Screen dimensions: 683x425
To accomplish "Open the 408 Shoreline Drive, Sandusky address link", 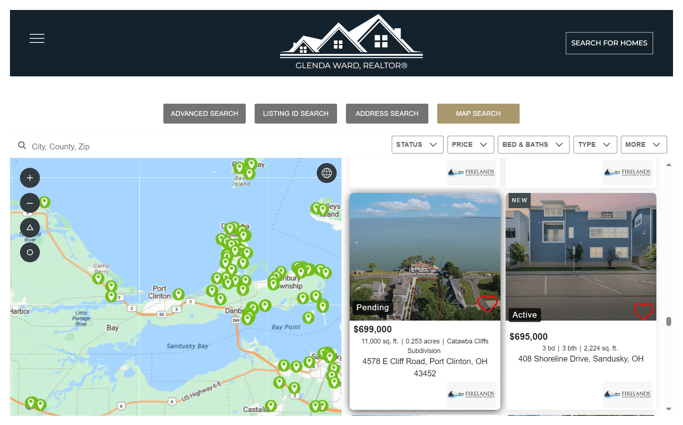I will 581,359.
